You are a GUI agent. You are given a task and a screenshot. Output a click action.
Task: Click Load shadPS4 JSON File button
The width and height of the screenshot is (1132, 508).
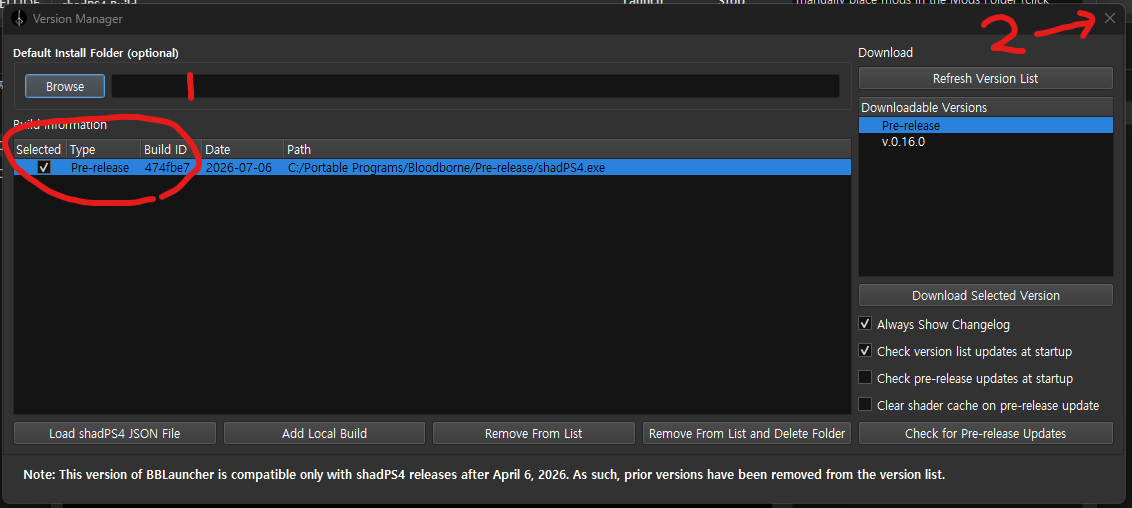pyautogui.click(x=115, y=433)
